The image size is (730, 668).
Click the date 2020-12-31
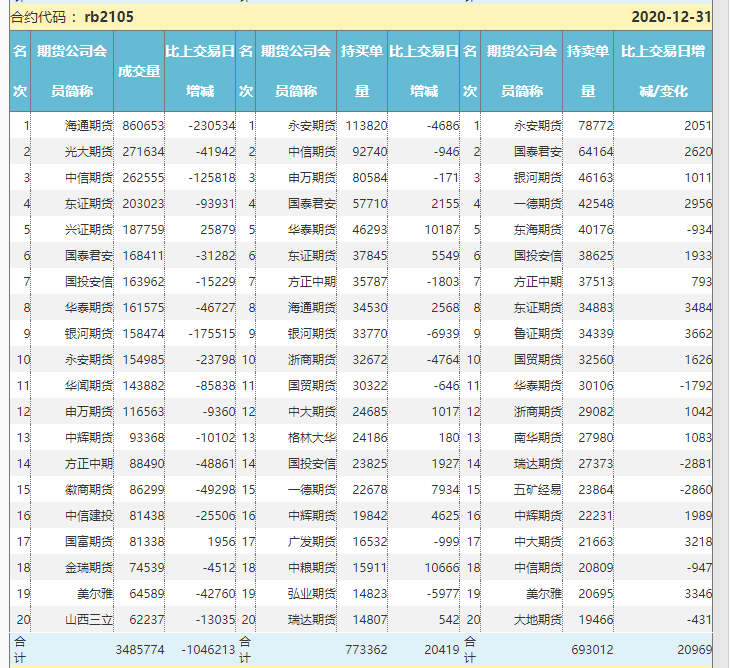671,17
